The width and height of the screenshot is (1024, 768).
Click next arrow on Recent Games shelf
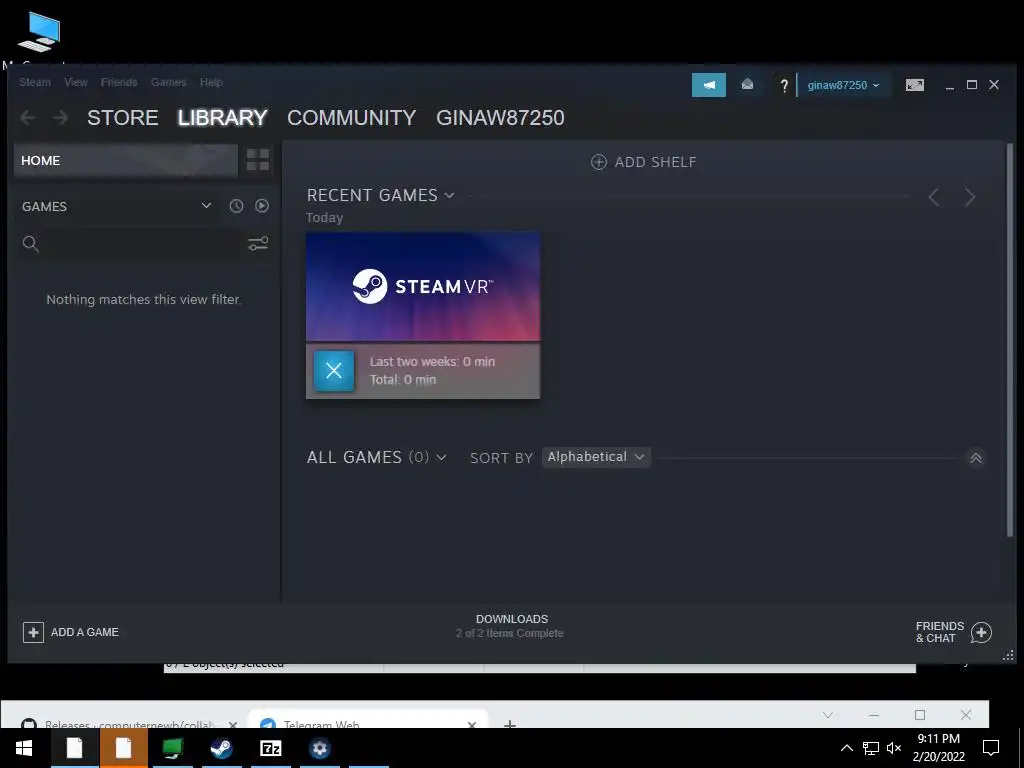(x=970, y=197)
